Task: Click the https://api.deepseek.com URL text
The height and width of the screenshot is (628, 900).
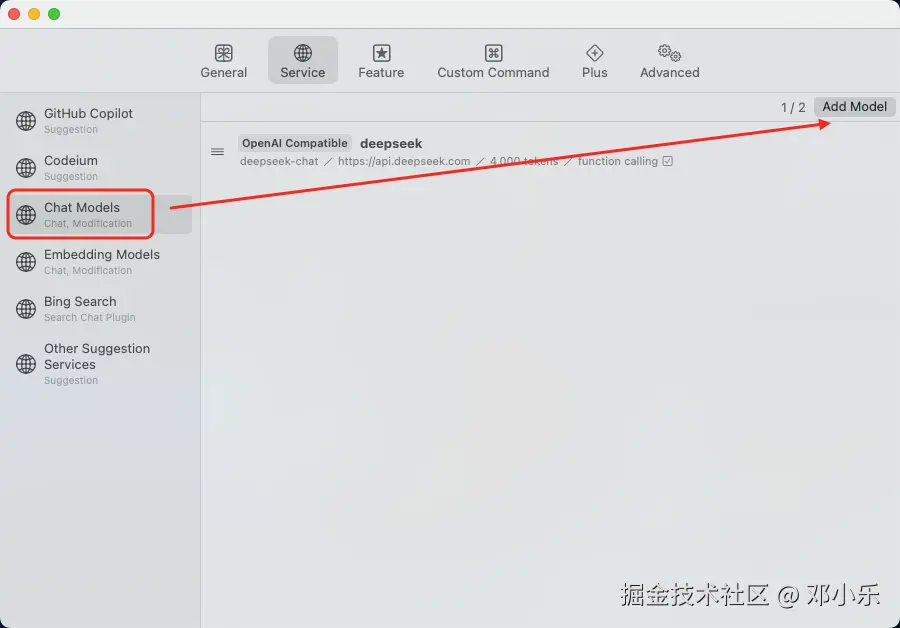Action: tap(404, 161)
